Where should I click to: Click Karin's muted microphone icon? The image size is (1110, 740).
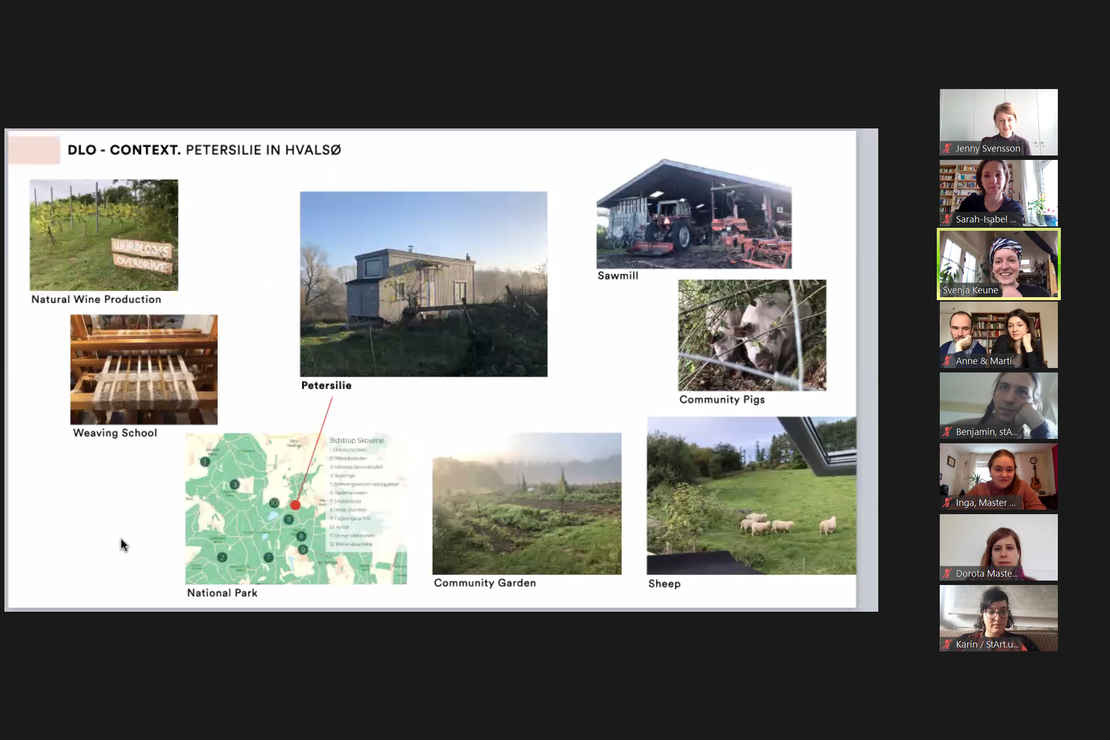click(947, 645)
